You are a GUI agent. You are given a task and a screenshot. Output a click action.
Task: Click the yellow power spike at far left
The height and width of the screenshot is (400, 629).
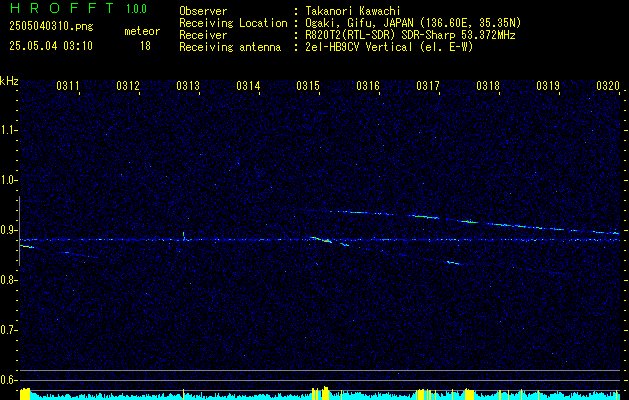pos(25,394)
